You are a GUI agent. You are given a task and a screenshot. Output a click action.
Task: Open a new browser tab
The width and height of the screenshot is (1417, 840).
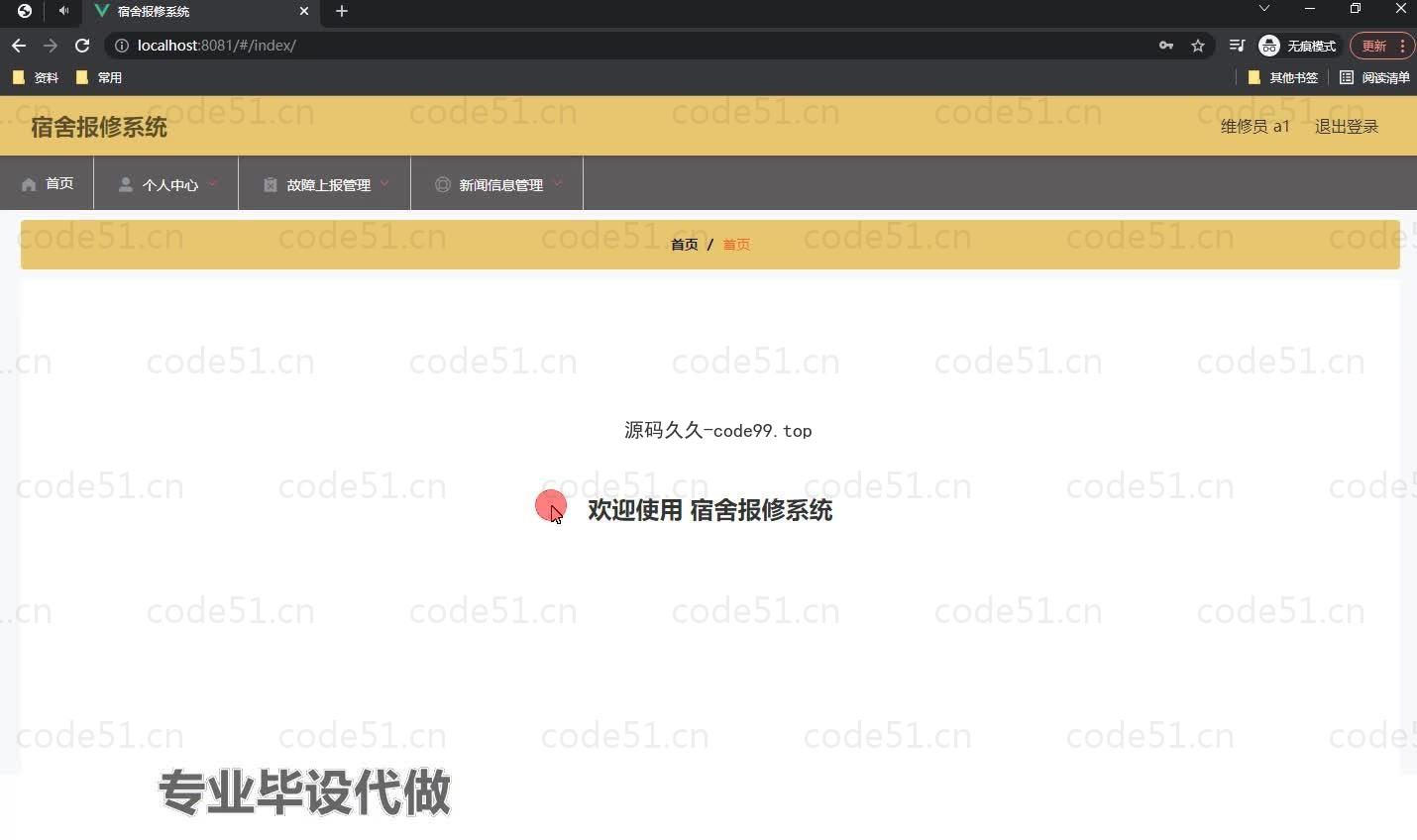[342, 11]
